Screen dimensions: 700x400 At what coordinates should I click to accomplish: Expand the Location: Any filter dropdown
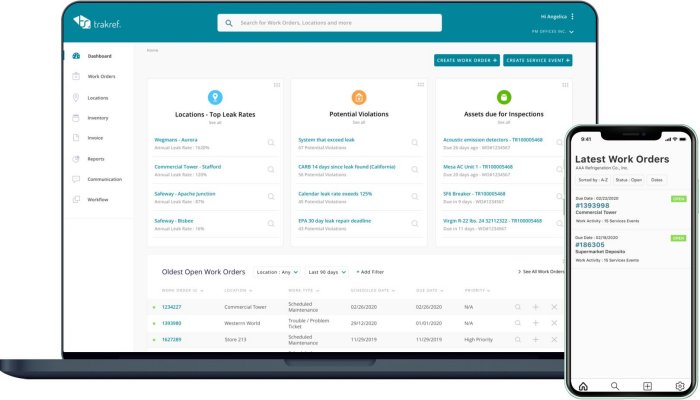277,272
